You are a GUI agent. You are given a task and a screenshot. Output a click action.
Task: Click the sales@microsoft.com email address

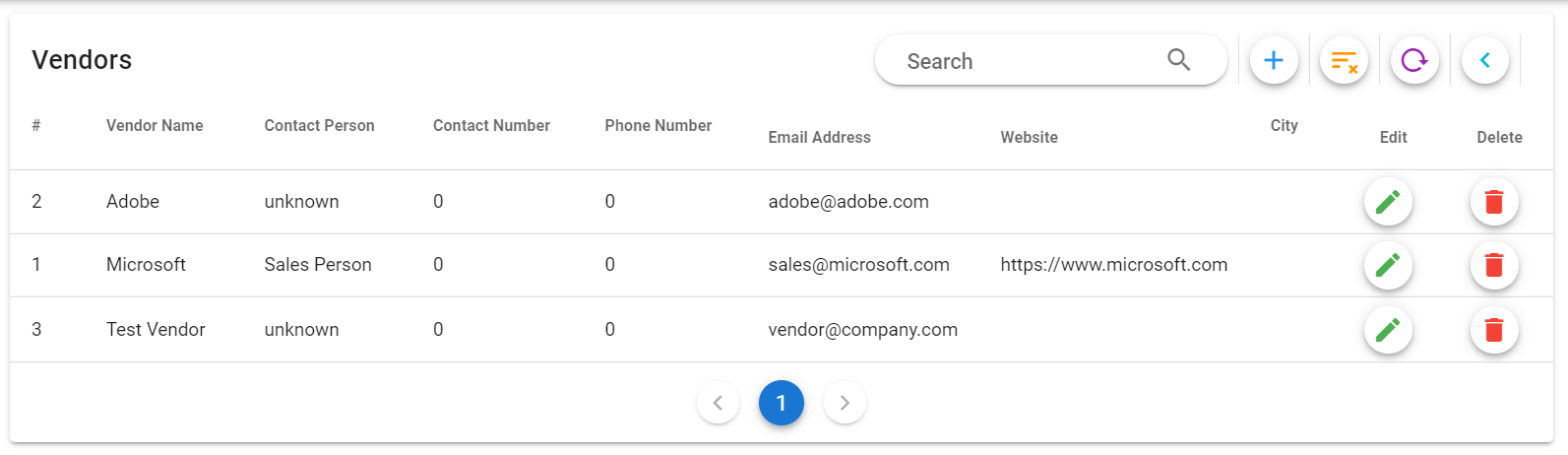coord(858,265)
